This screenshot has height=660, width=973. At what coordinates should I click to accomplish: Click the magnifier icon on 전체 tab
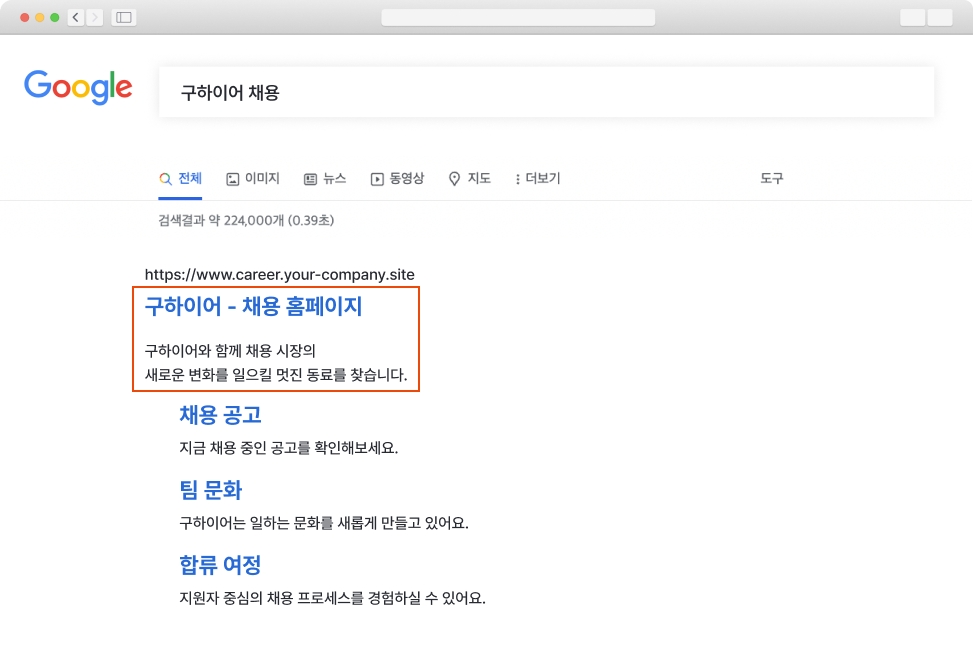click(x=165, y=179)
